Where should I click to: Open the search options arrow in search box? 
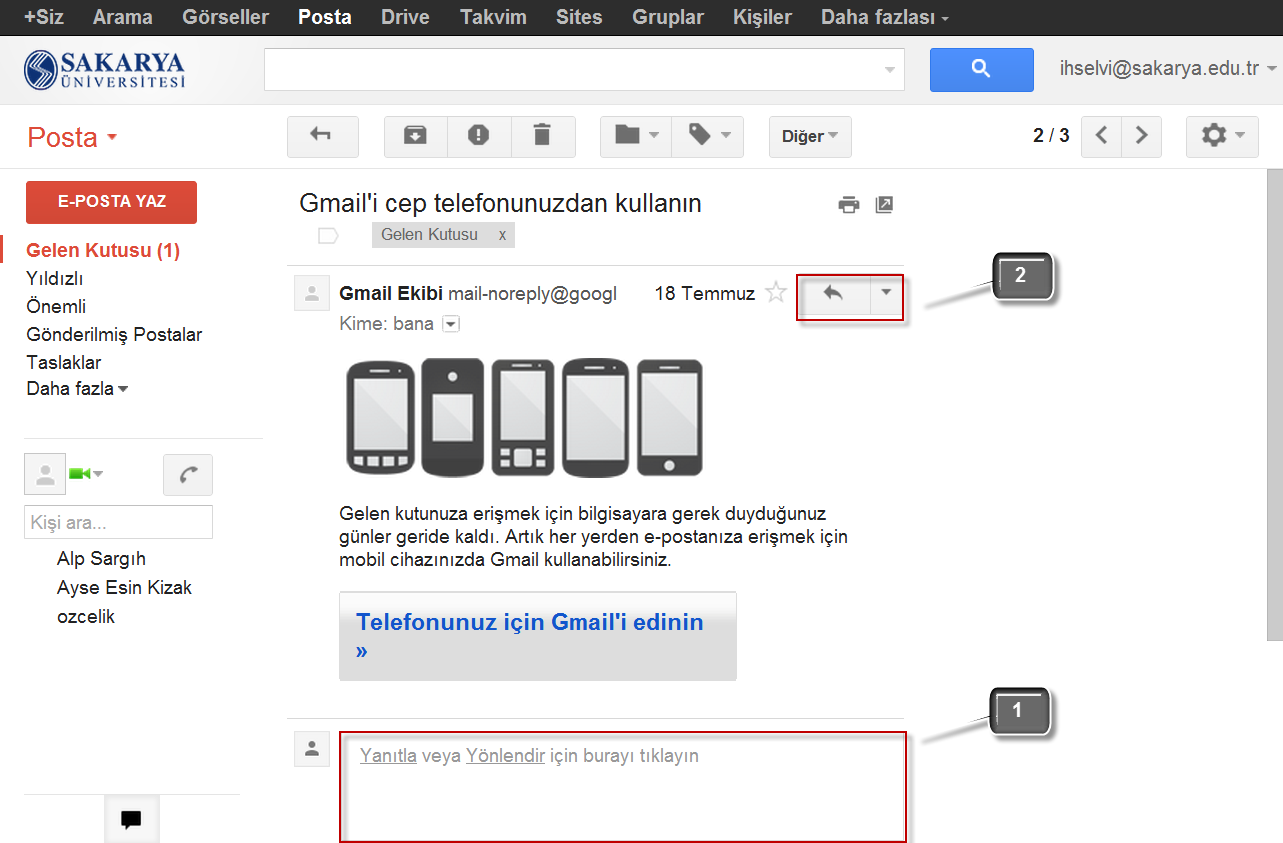click(890, 70)
